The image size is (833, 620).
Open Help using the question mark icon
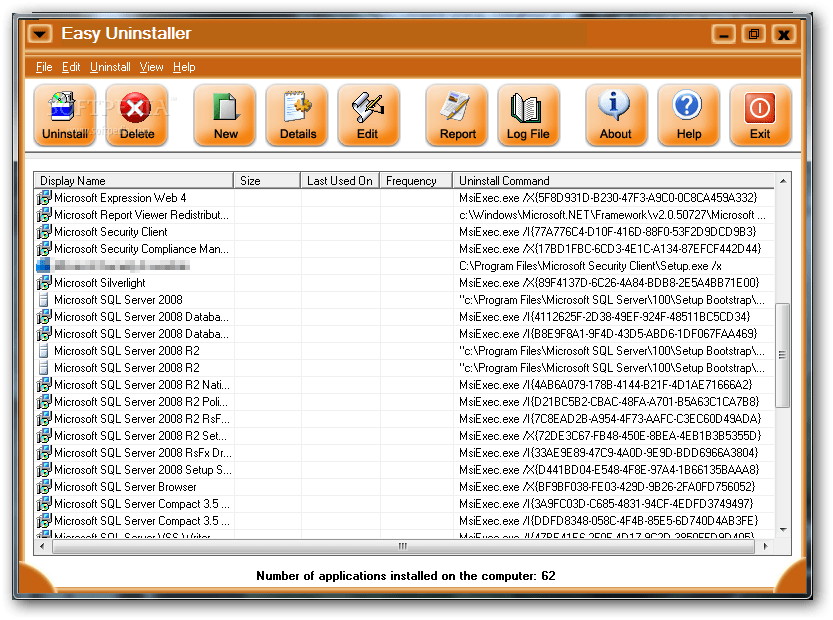[688, 114]
